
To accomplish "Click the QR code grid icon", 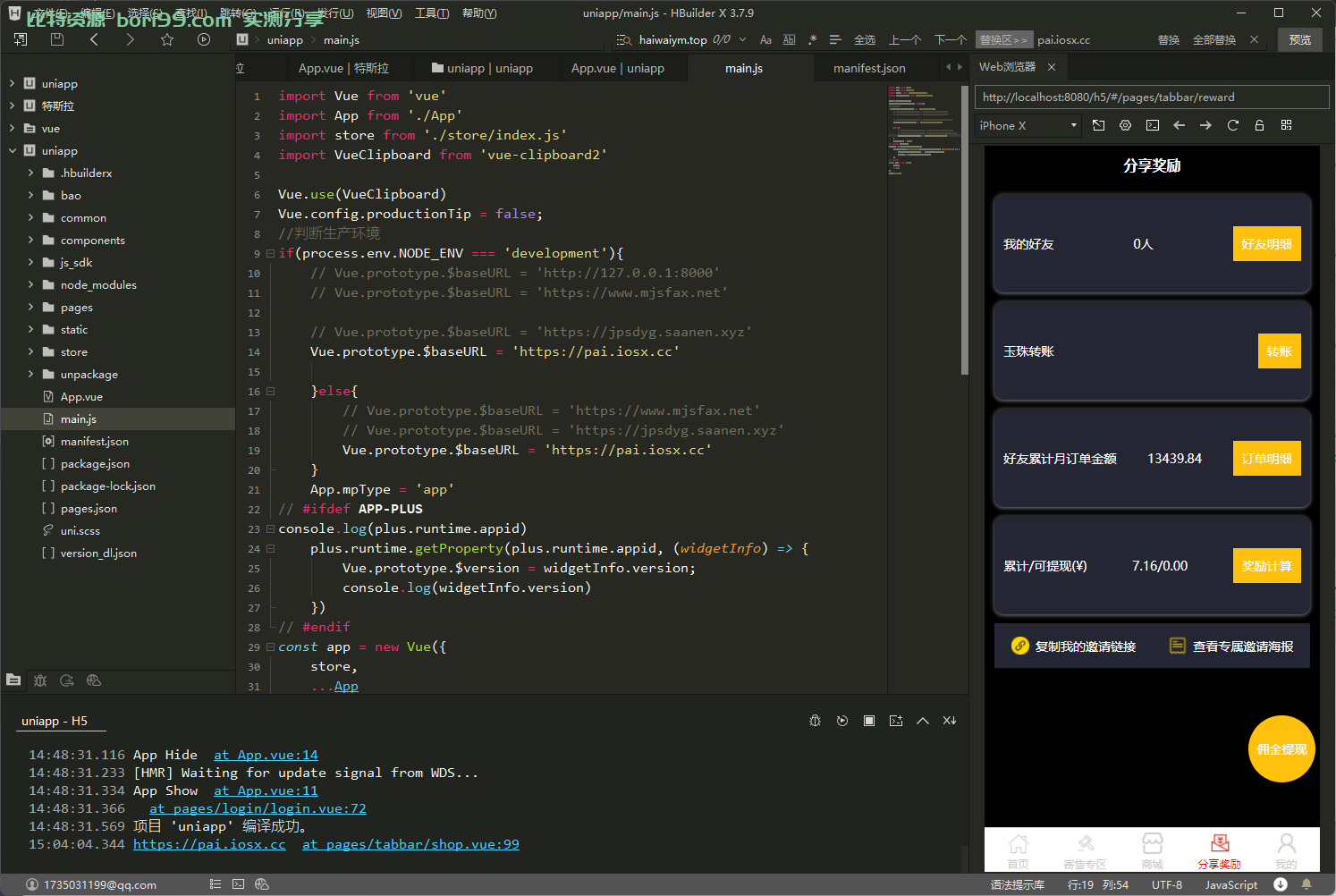I will [x=1287, y=125].
